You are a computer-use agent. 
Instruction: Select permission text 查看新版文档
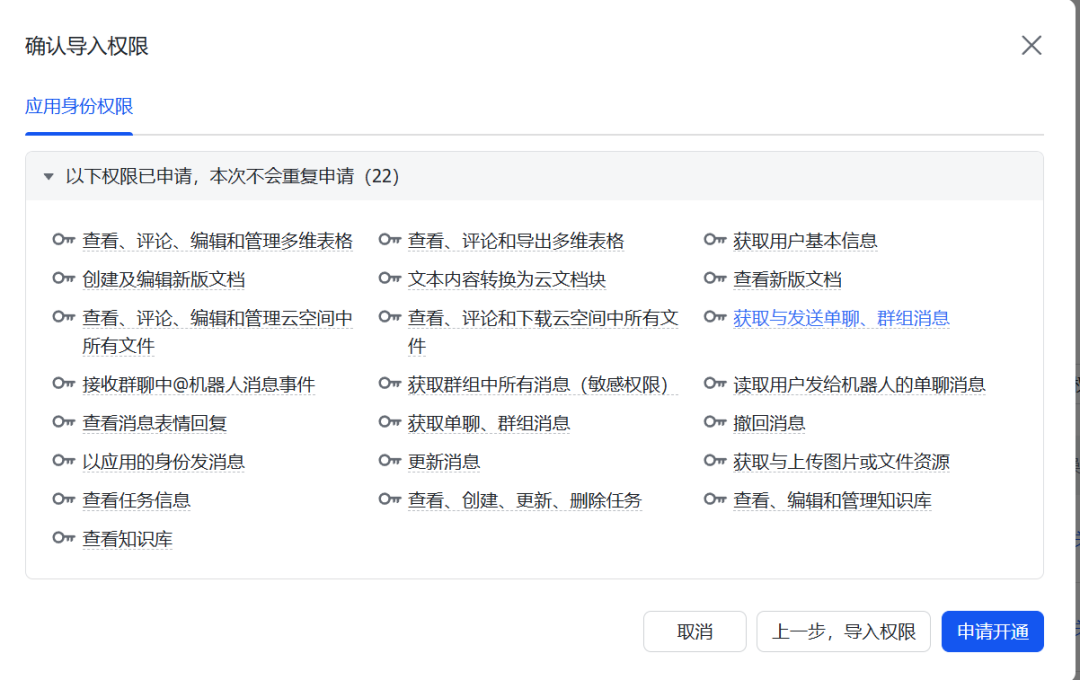[x=787, y=280]
